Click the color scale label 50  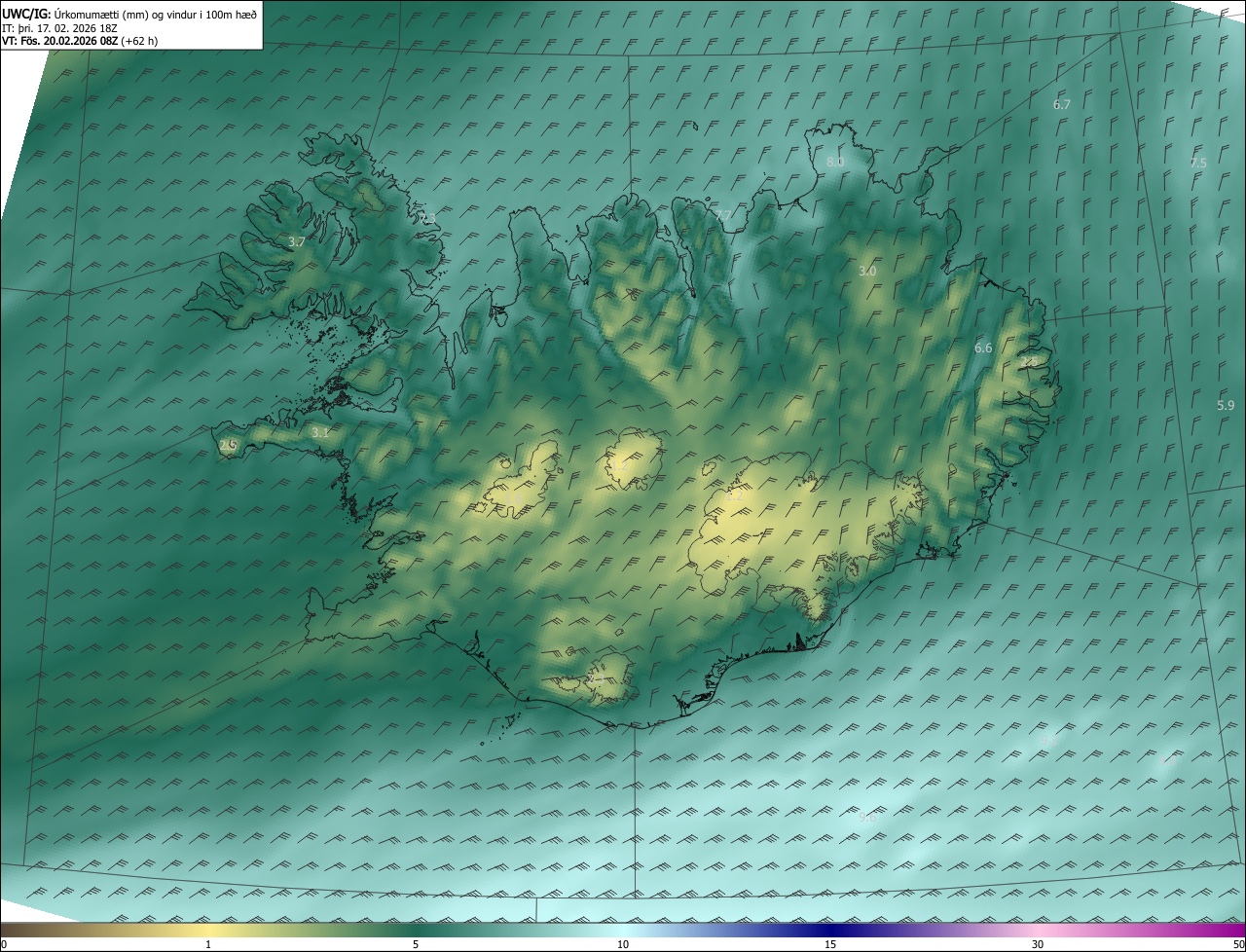coord(1238,945)
